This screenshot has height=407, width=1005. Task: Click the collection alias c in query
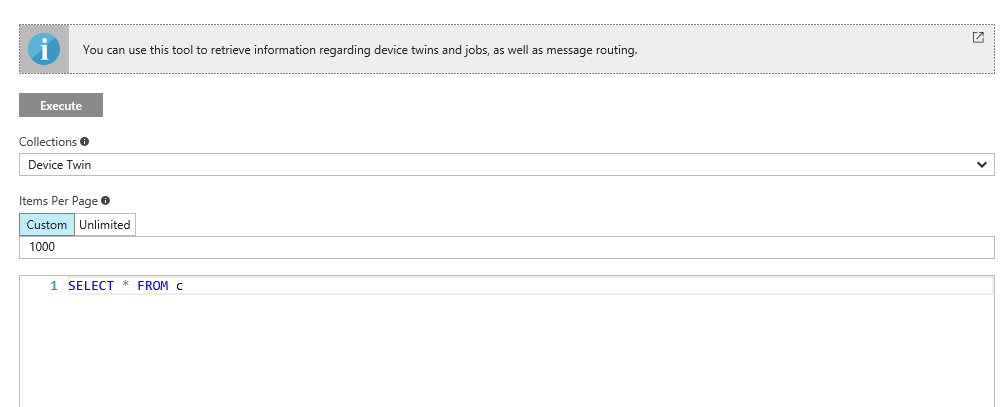tap(180, 286)
